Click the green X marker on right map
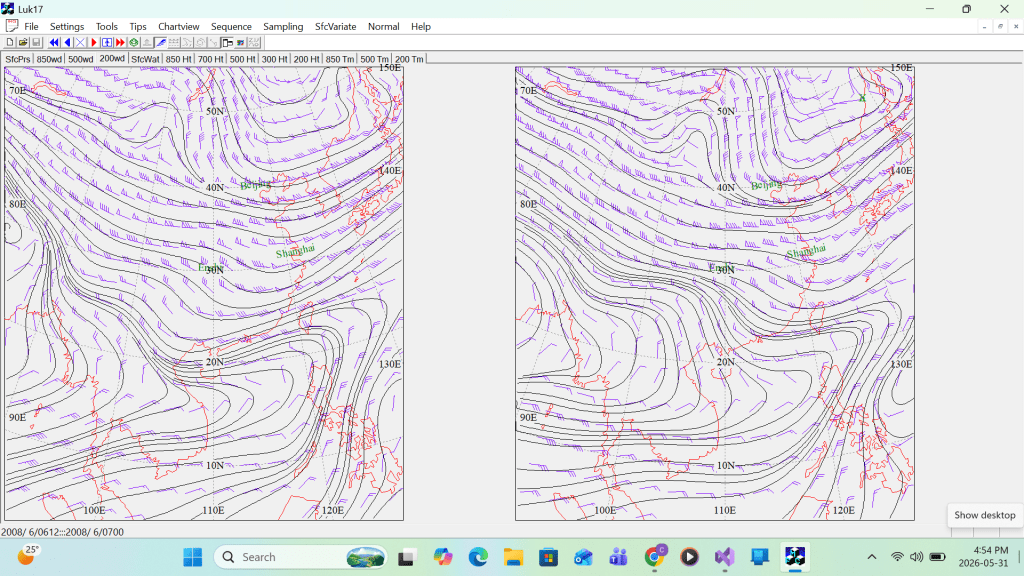 pyautogui.click(x=862, y=98)
